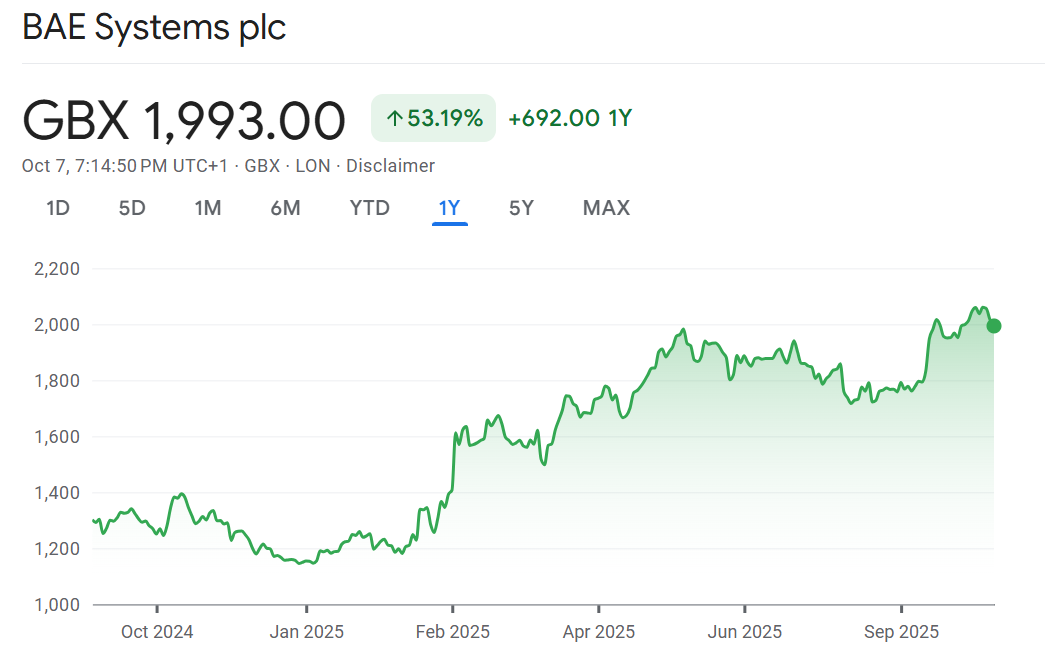
Task: Click the +692.00 1Y change text
Action: click(x=570, y=119)
